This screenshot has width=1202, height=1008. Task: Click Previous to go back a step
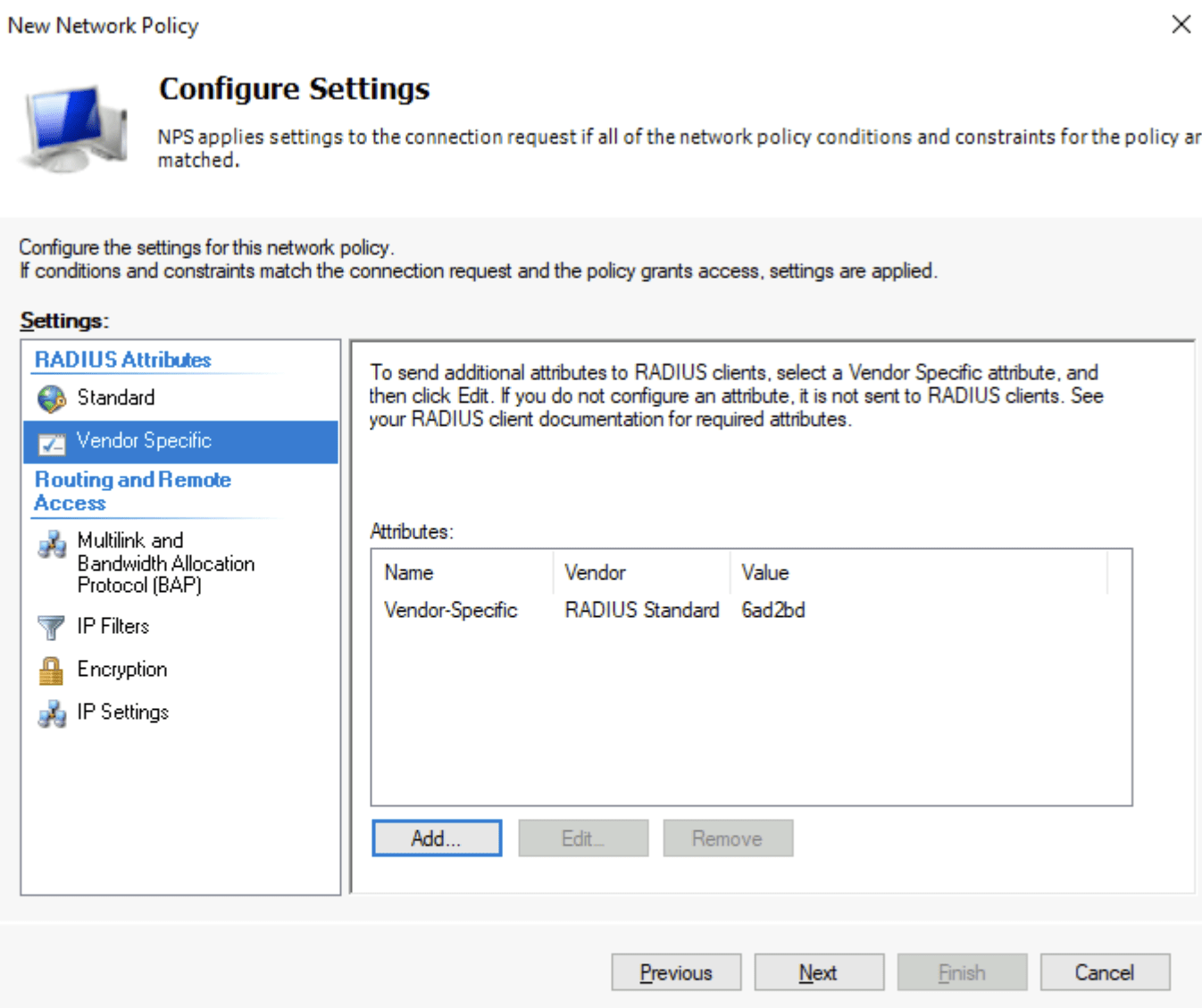click(676, 971)
